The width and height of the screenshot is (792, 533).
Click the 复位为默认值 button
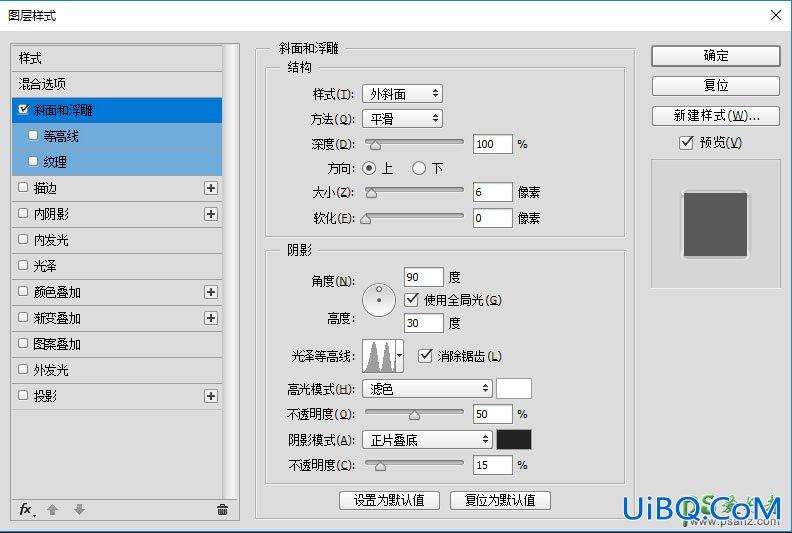click(x=500, y=500)
